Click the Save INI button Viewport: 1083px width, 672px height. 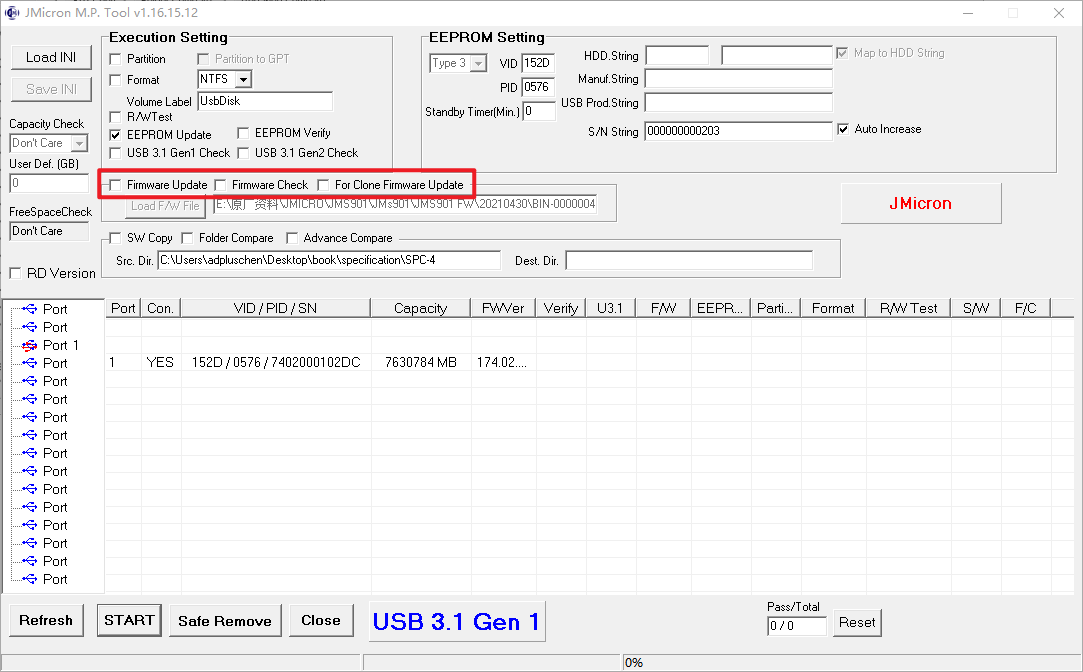(x=51, y=89)
